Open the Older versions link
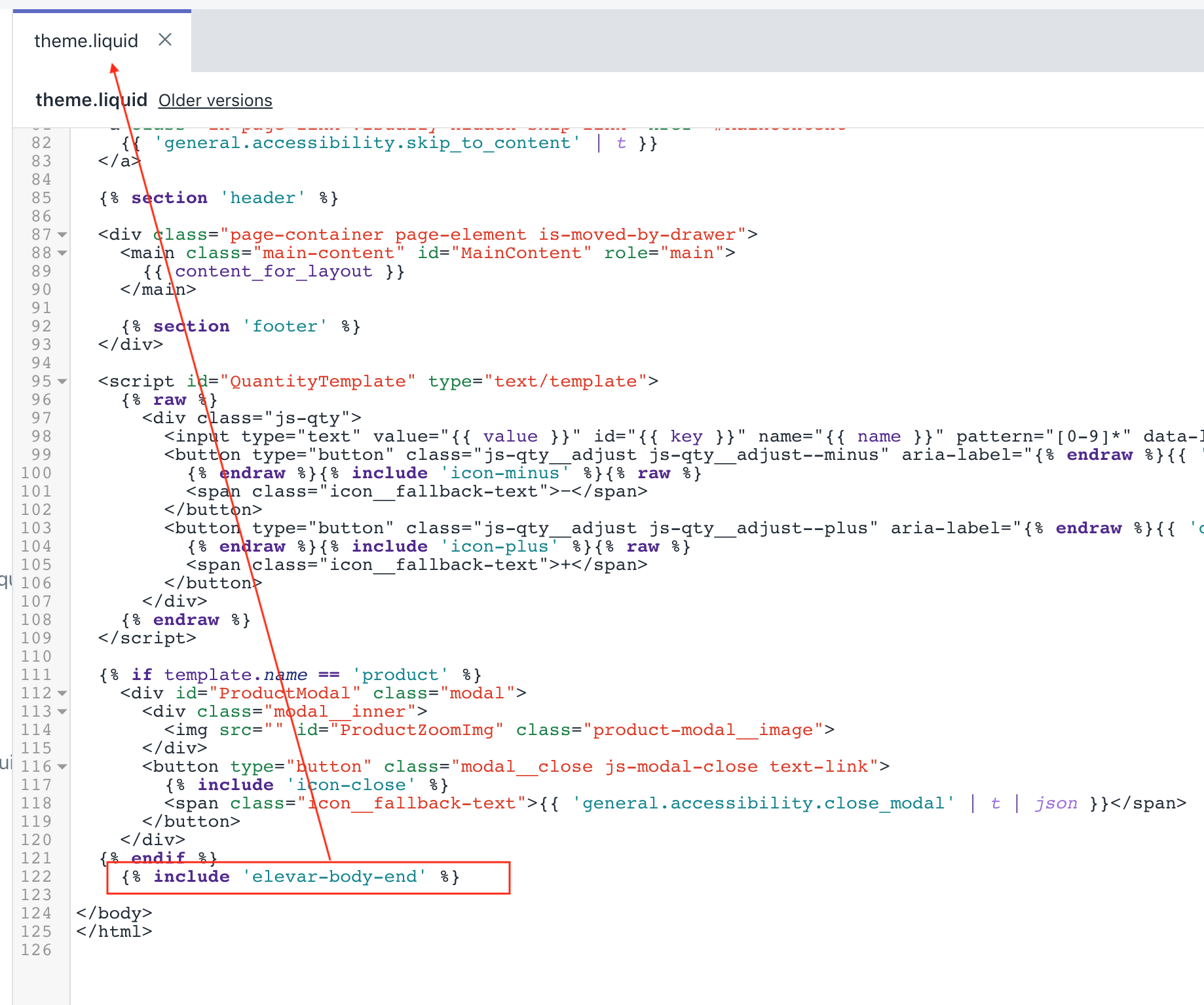This screenshot has height=1005, width=1204. (x=215, y=100)
